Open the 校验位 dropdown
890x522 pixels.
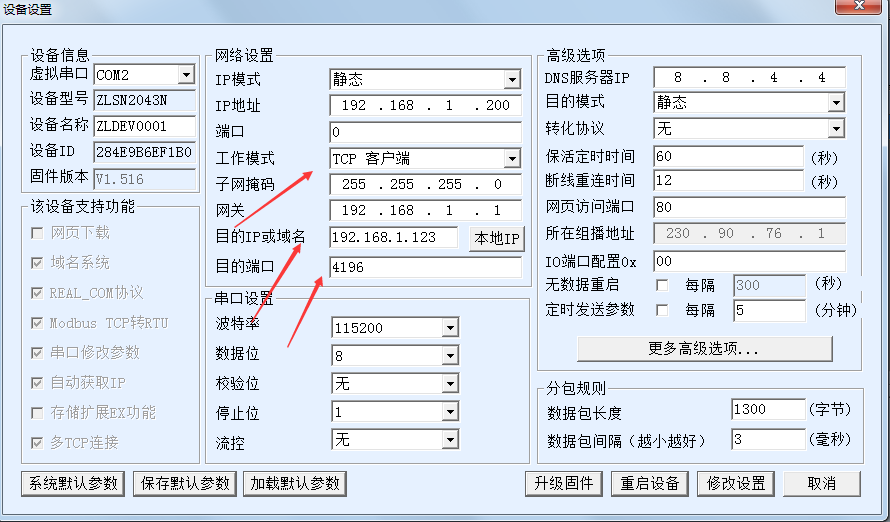(450, 384)
